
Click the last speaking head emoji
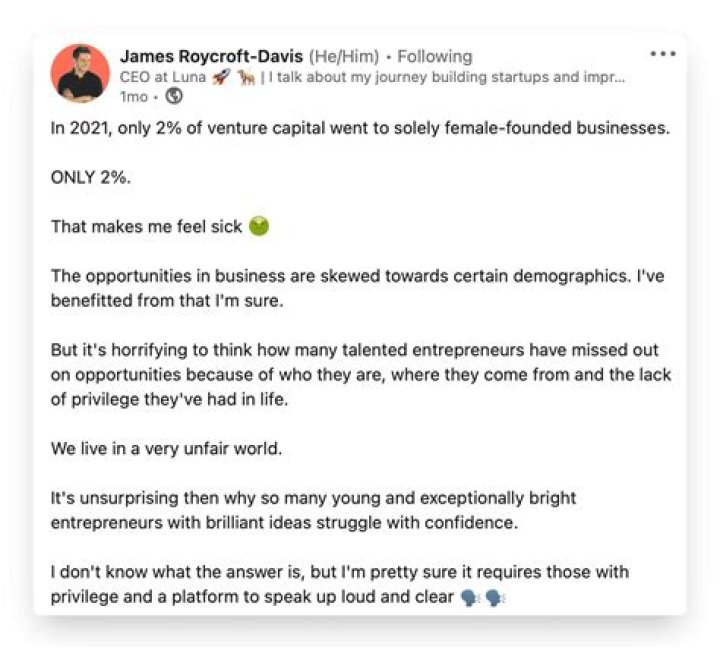point(495,598)
